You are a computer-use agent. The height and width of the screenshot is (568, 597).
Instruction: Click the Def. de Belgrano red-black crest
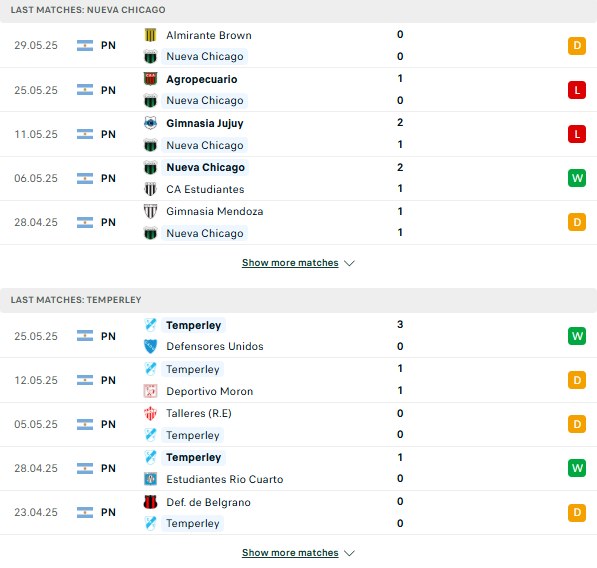pyautogui.click(x=150, y=502)
